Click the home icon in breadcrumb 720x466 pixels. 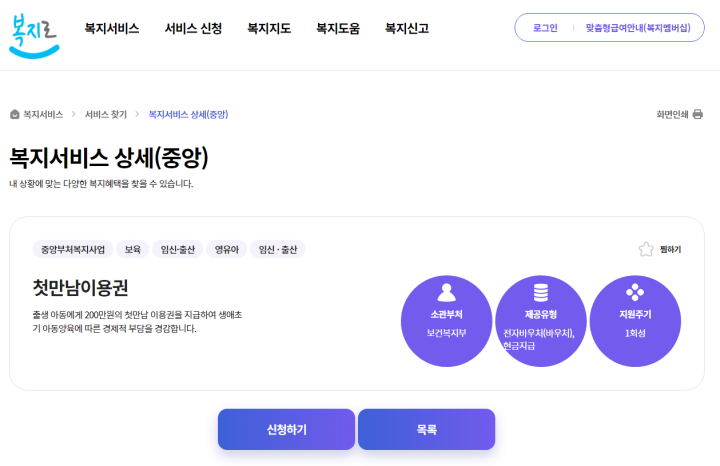click(15, 114)
